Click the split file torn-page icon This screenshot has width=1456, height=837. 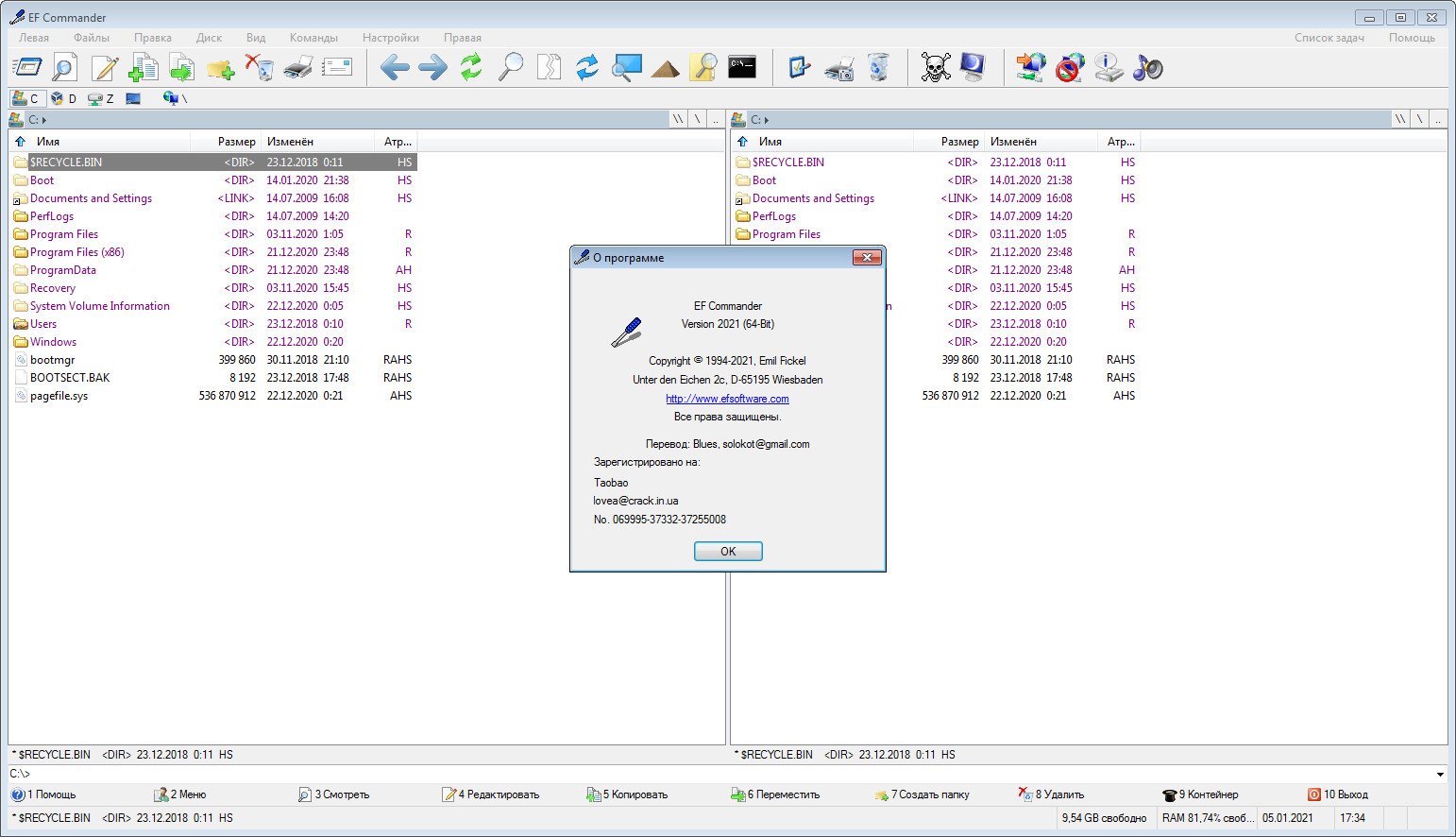(549, 67)
